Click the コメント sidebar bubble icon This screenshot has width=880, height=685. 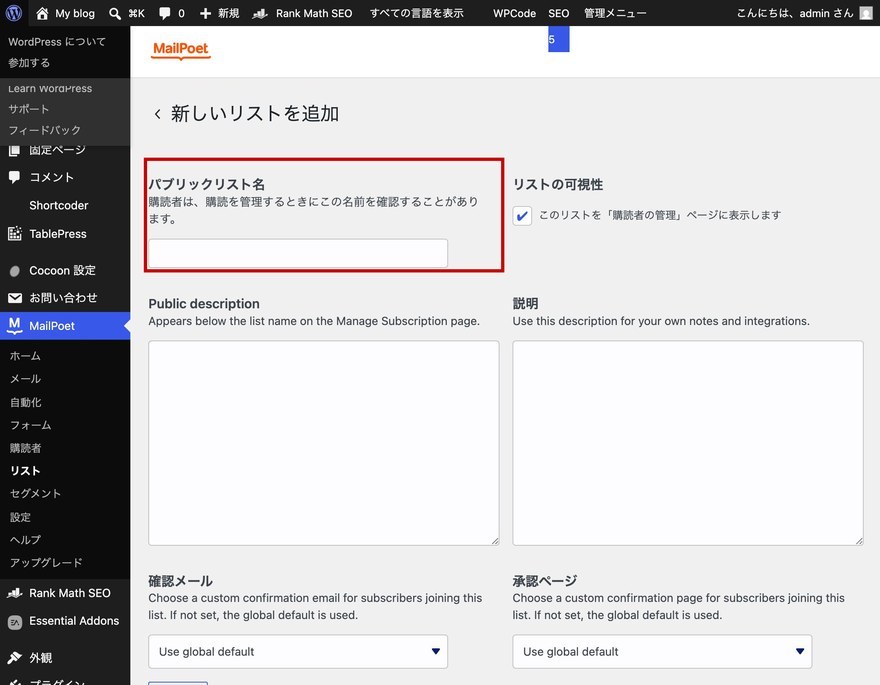(x=15, y=177)
